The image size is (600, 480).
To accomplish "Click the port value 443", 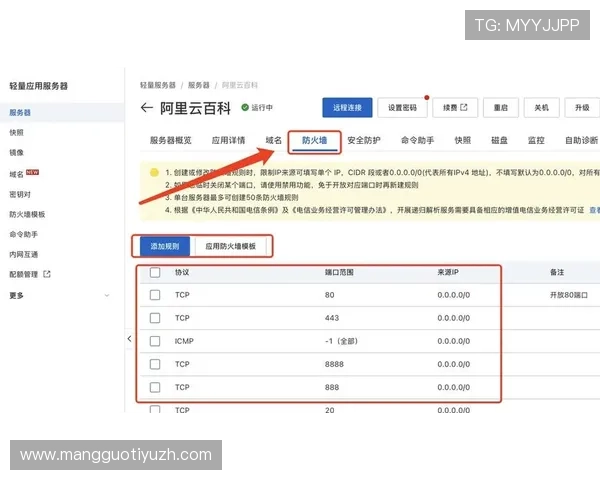I will [332, 318].
